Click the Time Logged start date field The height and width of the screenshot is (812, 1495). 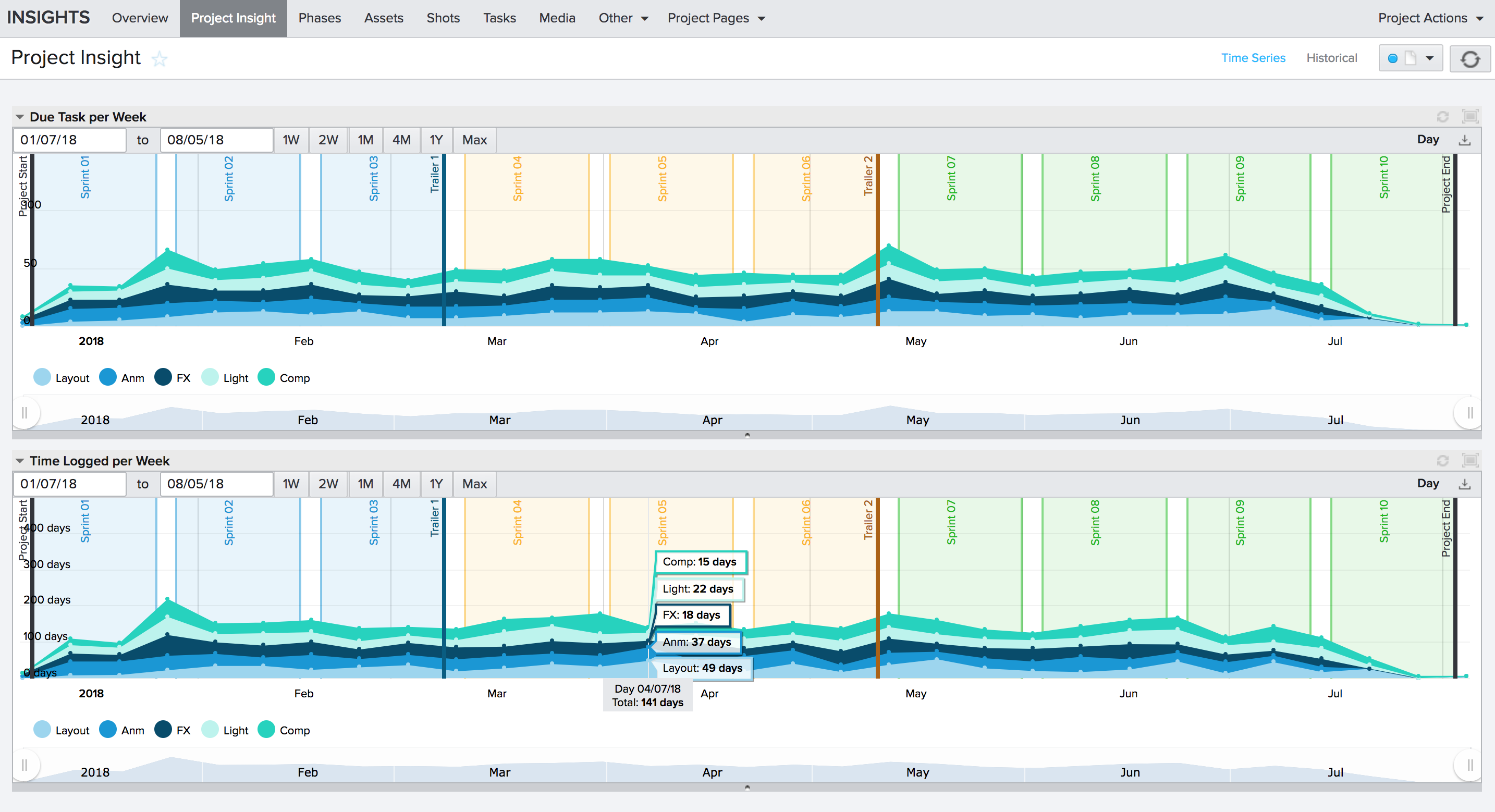(70, 484)
